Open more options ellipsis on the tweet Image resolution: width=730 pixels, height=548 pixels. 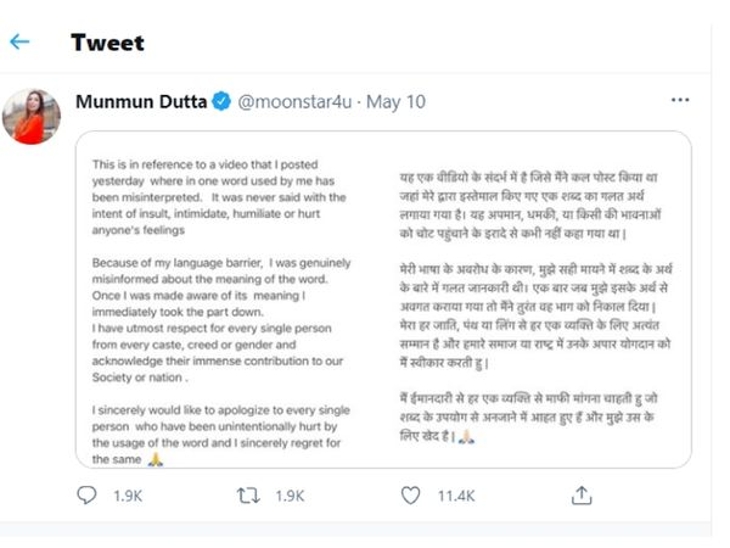pyautogui.click(x=680, y=100)
